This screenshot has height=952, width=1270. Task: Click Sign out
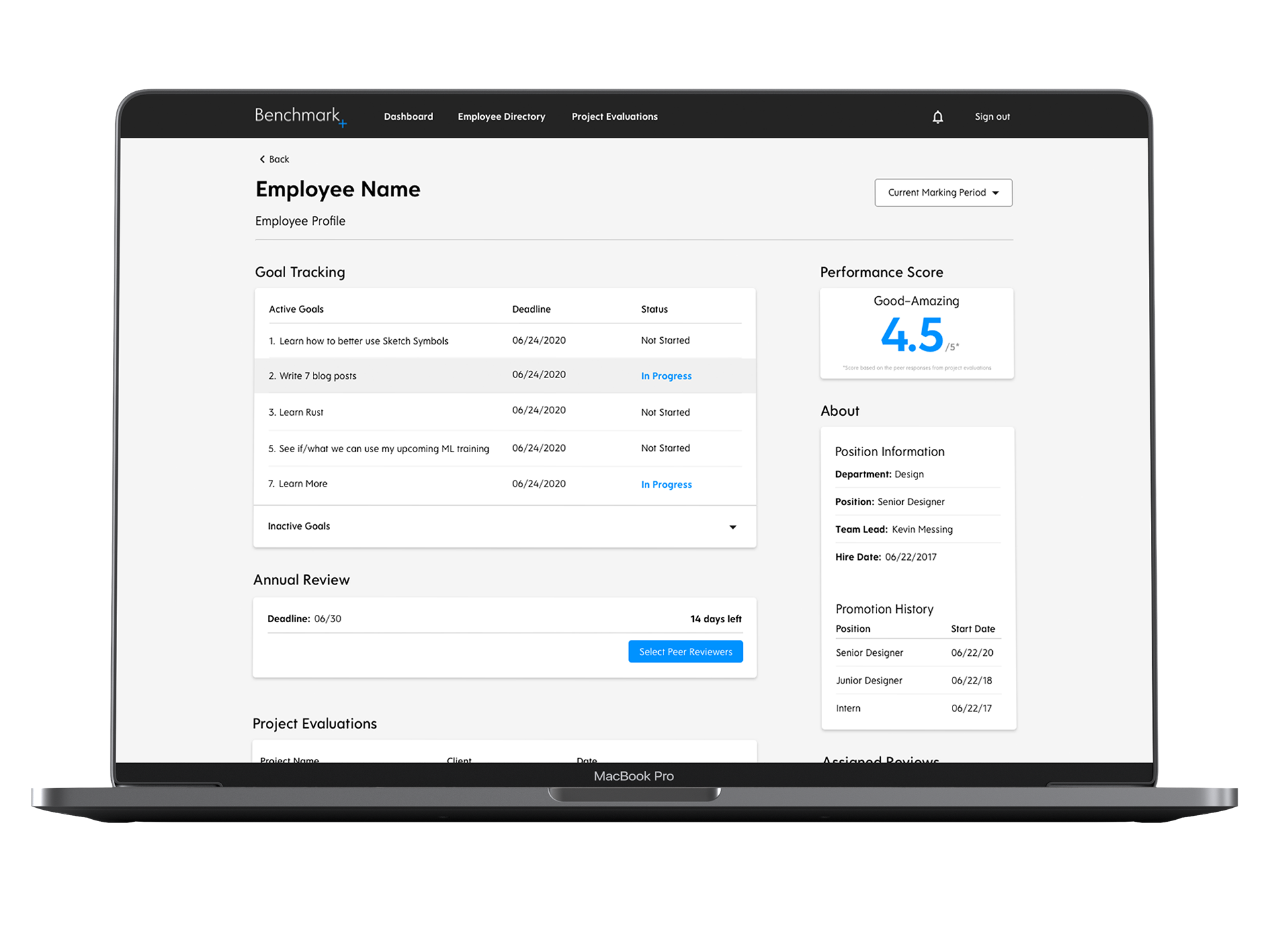(x=992, y=116)
